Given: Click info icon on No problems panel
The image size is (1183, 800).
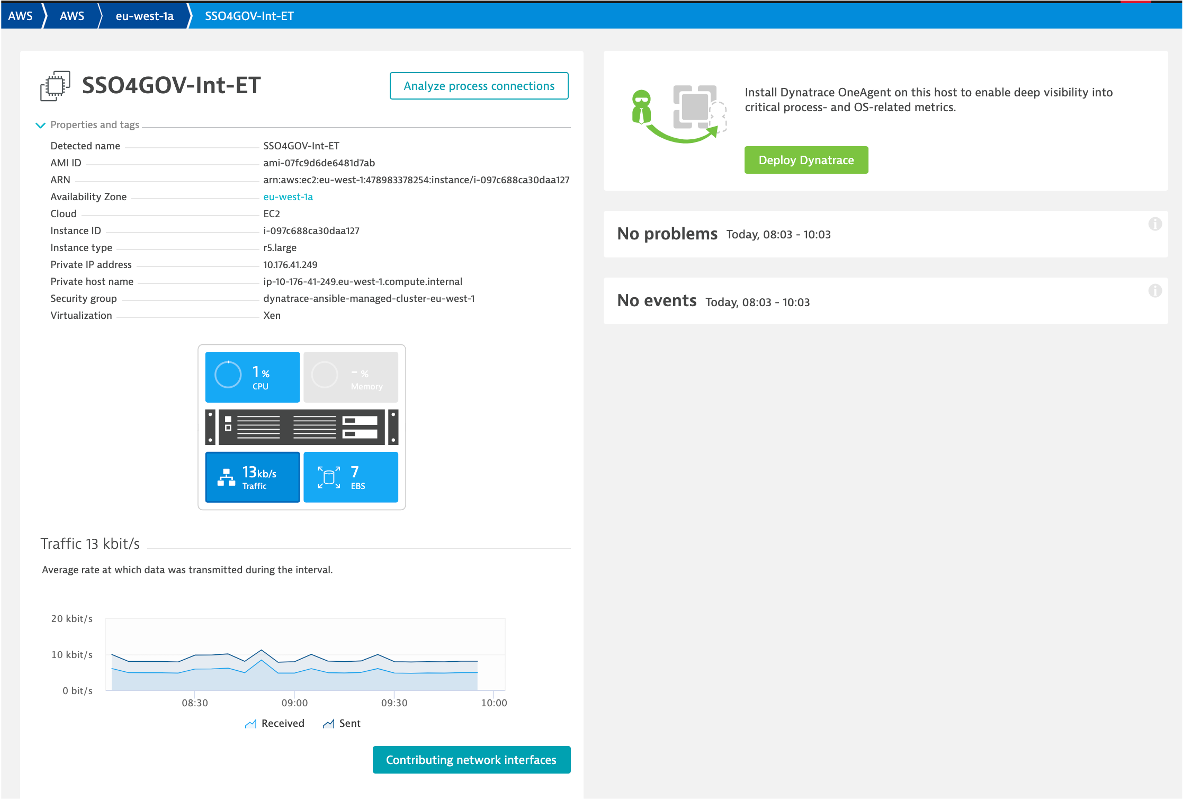Looking at the screenshot, I should point(1154,224).
